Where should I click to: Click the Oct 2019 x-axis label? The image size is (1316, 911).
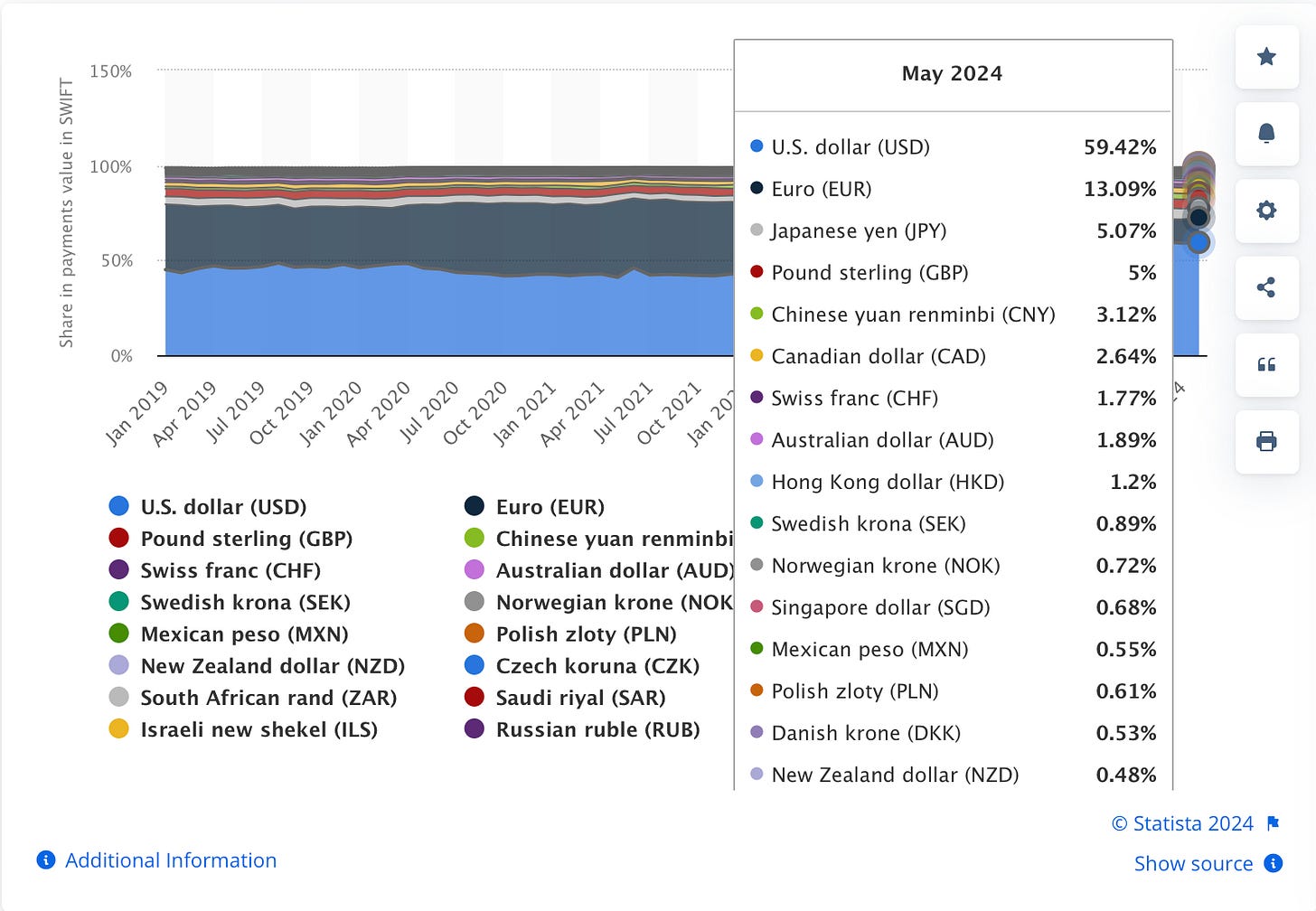[281, 413]
